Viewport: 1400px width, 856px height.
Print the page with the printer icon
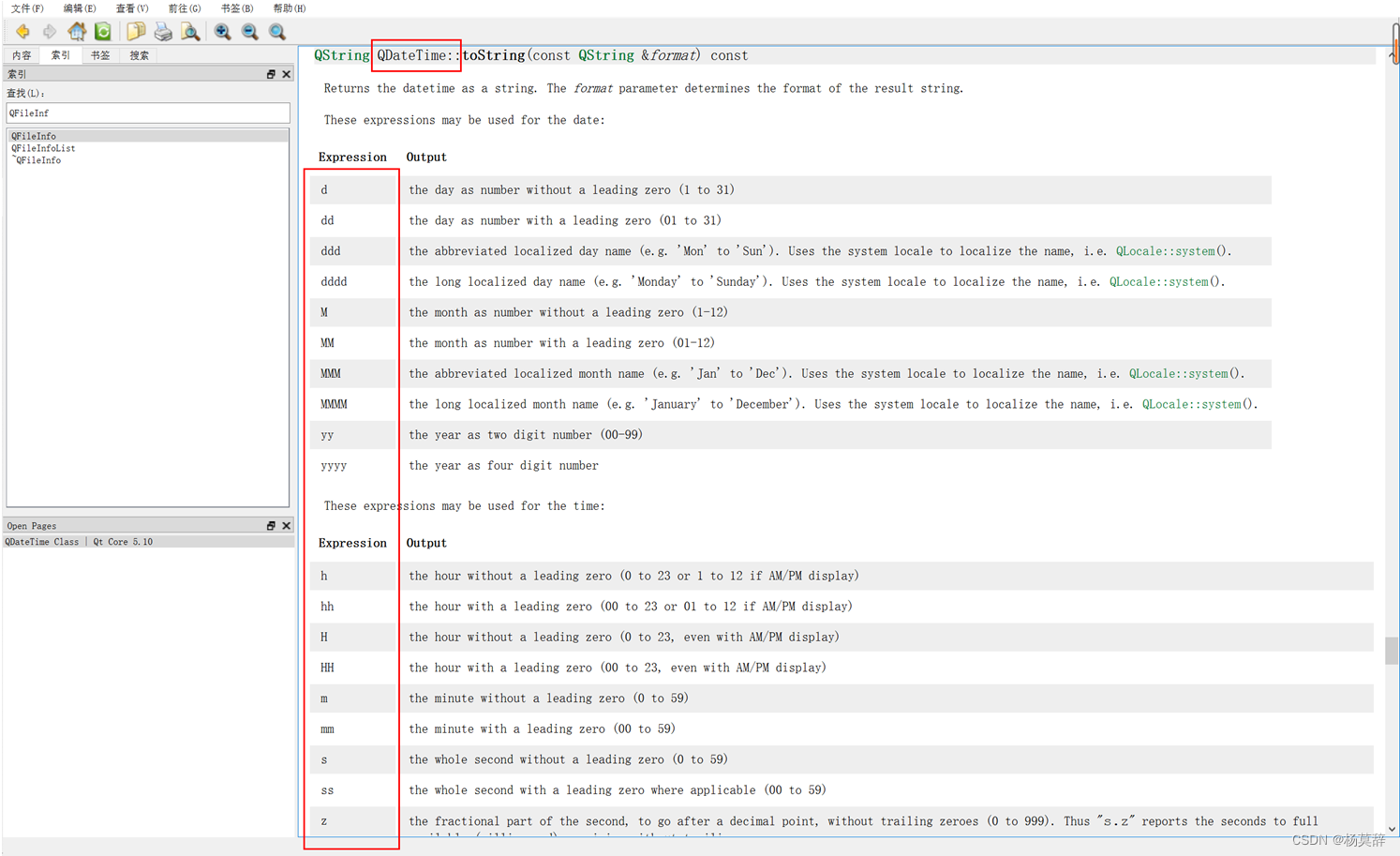tap(163, 32)
